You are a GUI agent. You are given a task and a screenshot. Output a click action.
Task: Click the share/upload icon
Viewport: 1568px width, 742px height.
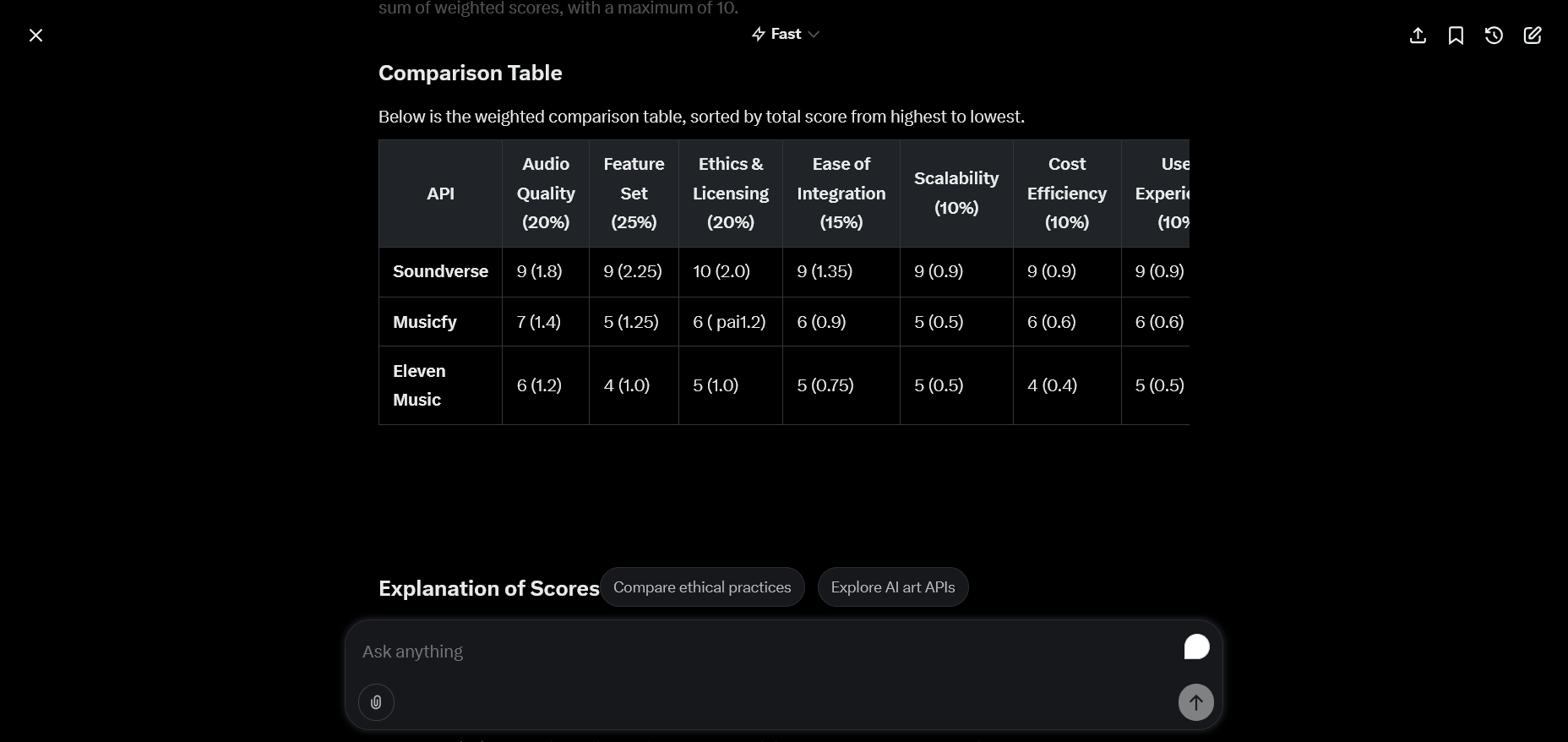click(x=1418, y=35)
